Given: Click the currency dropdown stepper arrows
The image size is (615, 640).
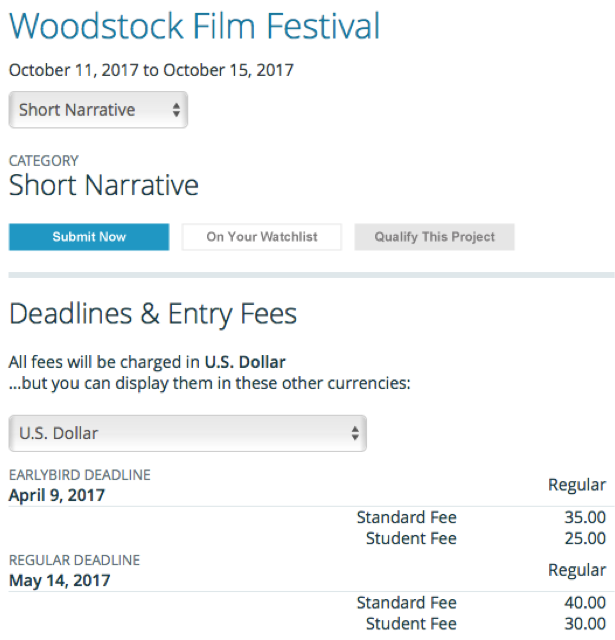Looking at the screenshot, I should pos(354,433).
